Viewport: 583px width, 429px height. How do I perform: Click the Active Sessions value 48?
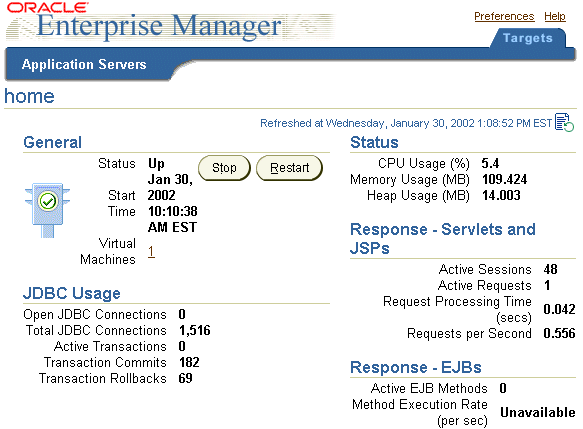550,269
